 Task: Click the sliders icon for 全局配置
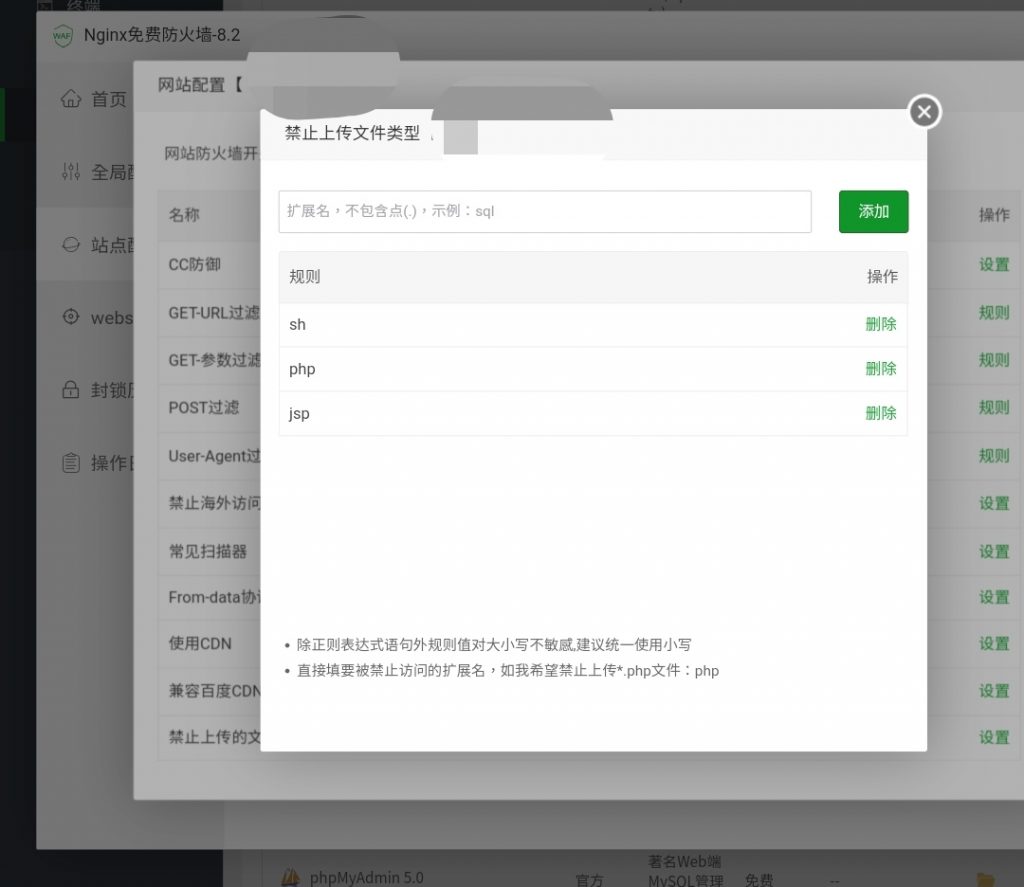point(70,172)
